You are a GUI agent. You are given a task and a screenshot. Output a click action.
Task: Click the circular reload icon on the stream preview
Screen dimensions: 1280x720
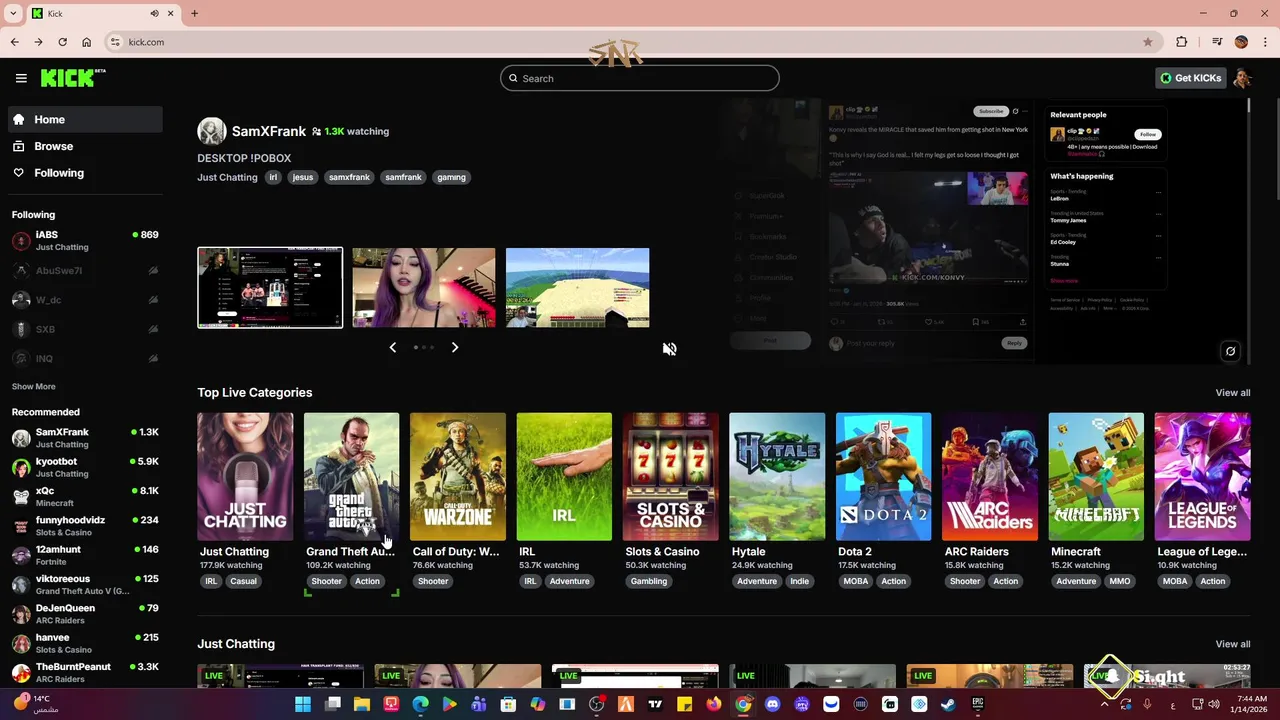1231,351
